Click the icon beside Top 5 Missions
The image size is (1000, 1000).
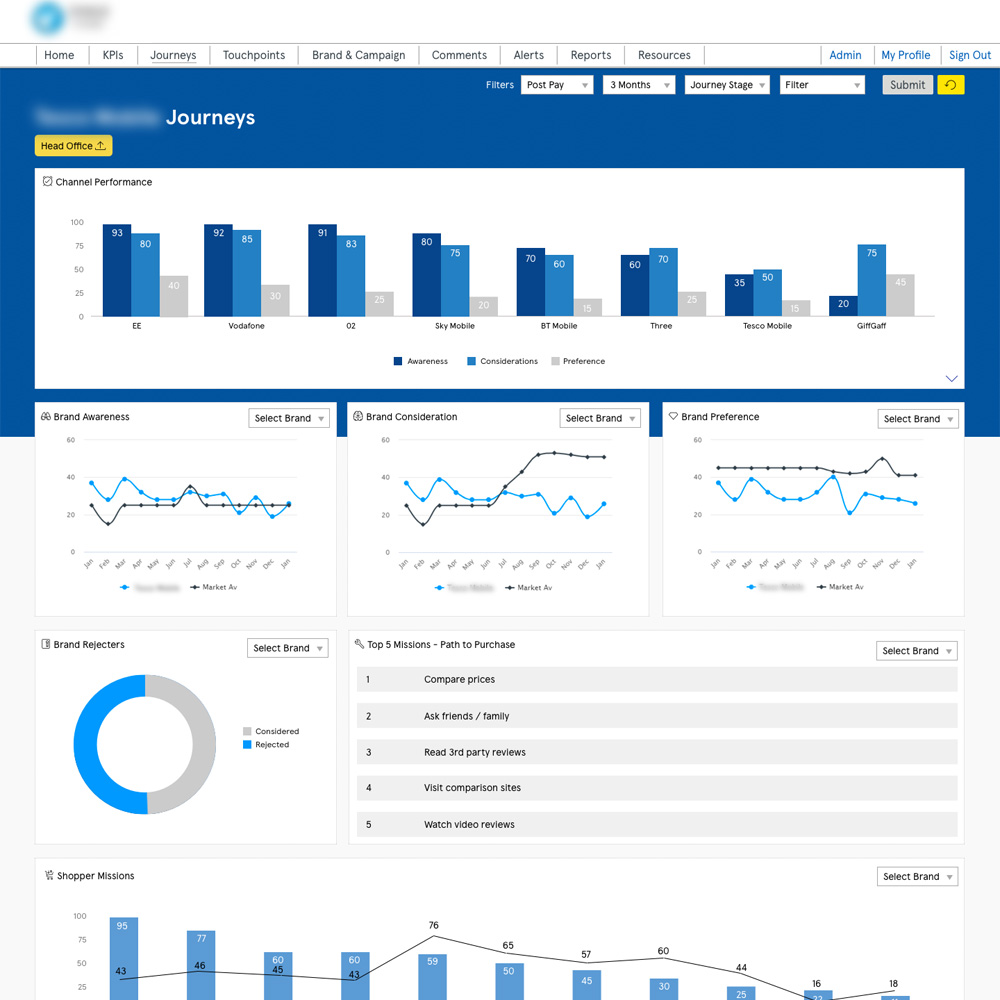point(359,644)
